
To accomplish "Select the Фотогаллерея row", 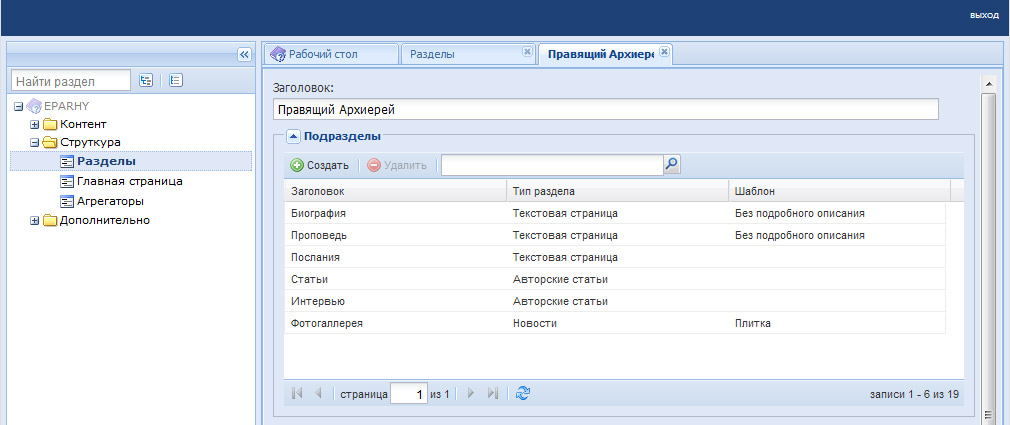I will [x=615, y=323].
